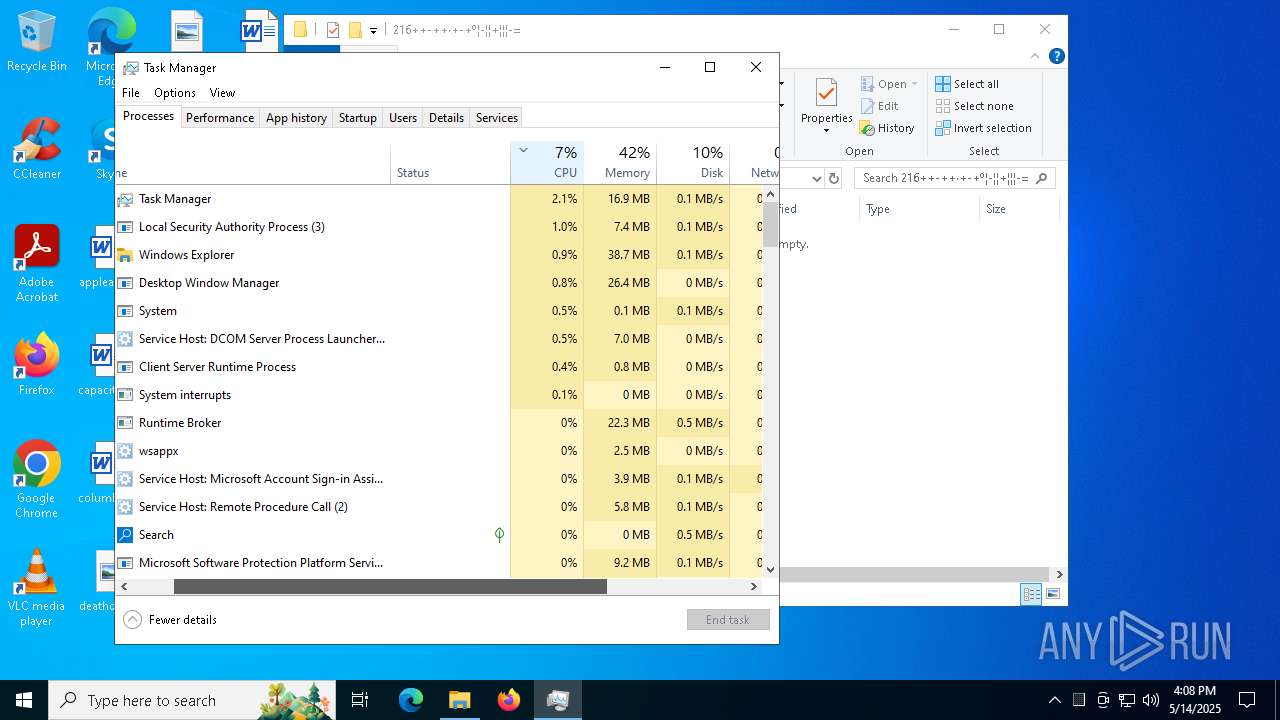
Task: Switch to the Startup tab
Action: point(357,118)
